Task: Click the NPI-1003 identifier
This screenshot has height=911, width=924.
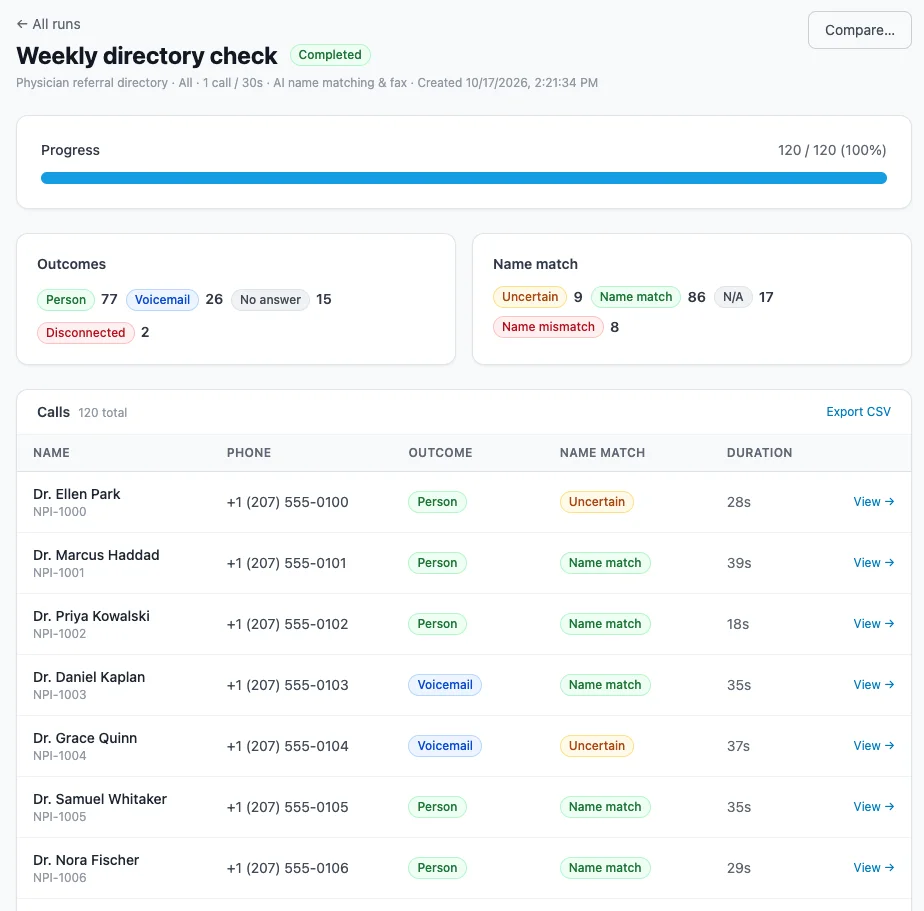Action: 60,695
